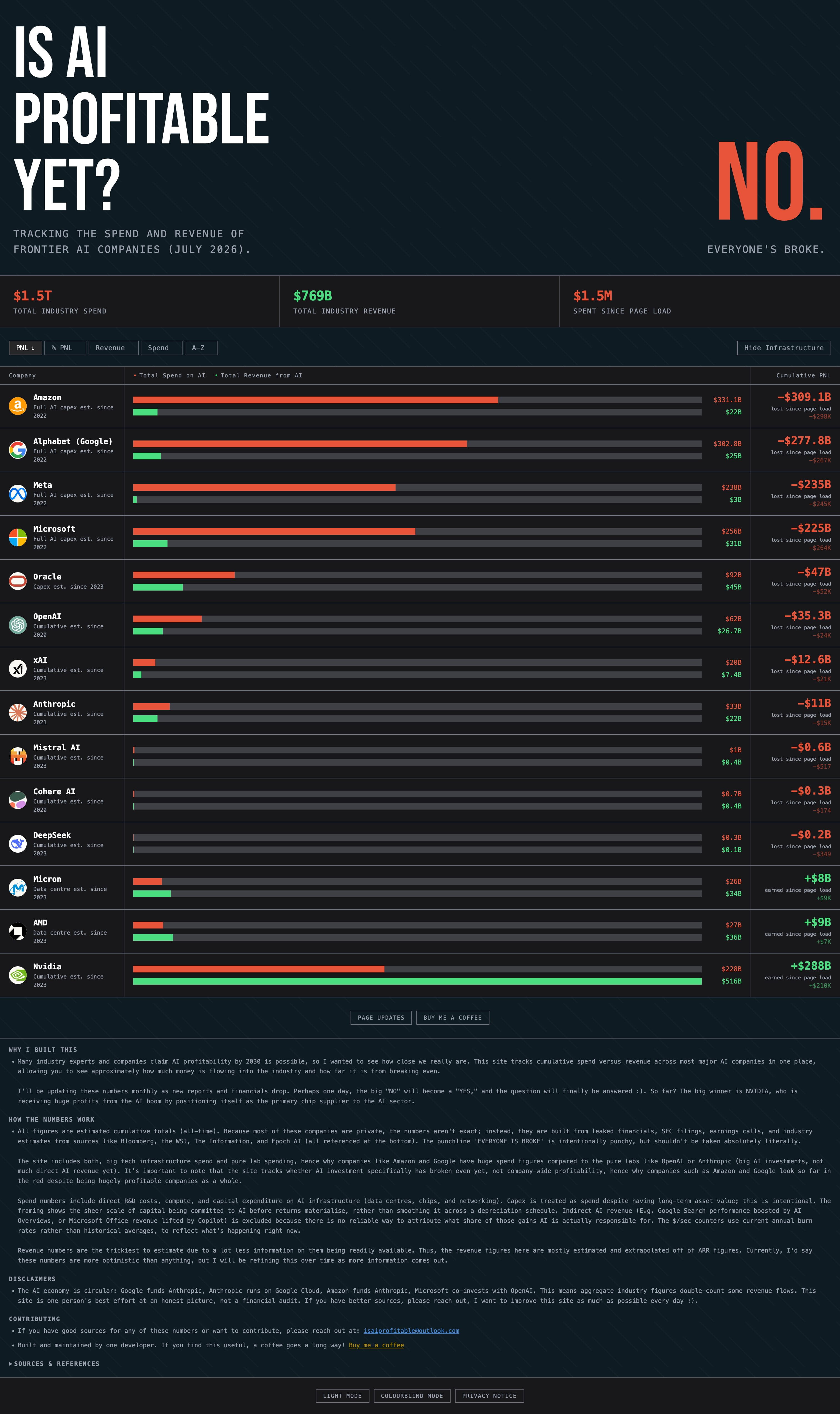
Task: Sort the table by Revenue
Action: (113, 348)
